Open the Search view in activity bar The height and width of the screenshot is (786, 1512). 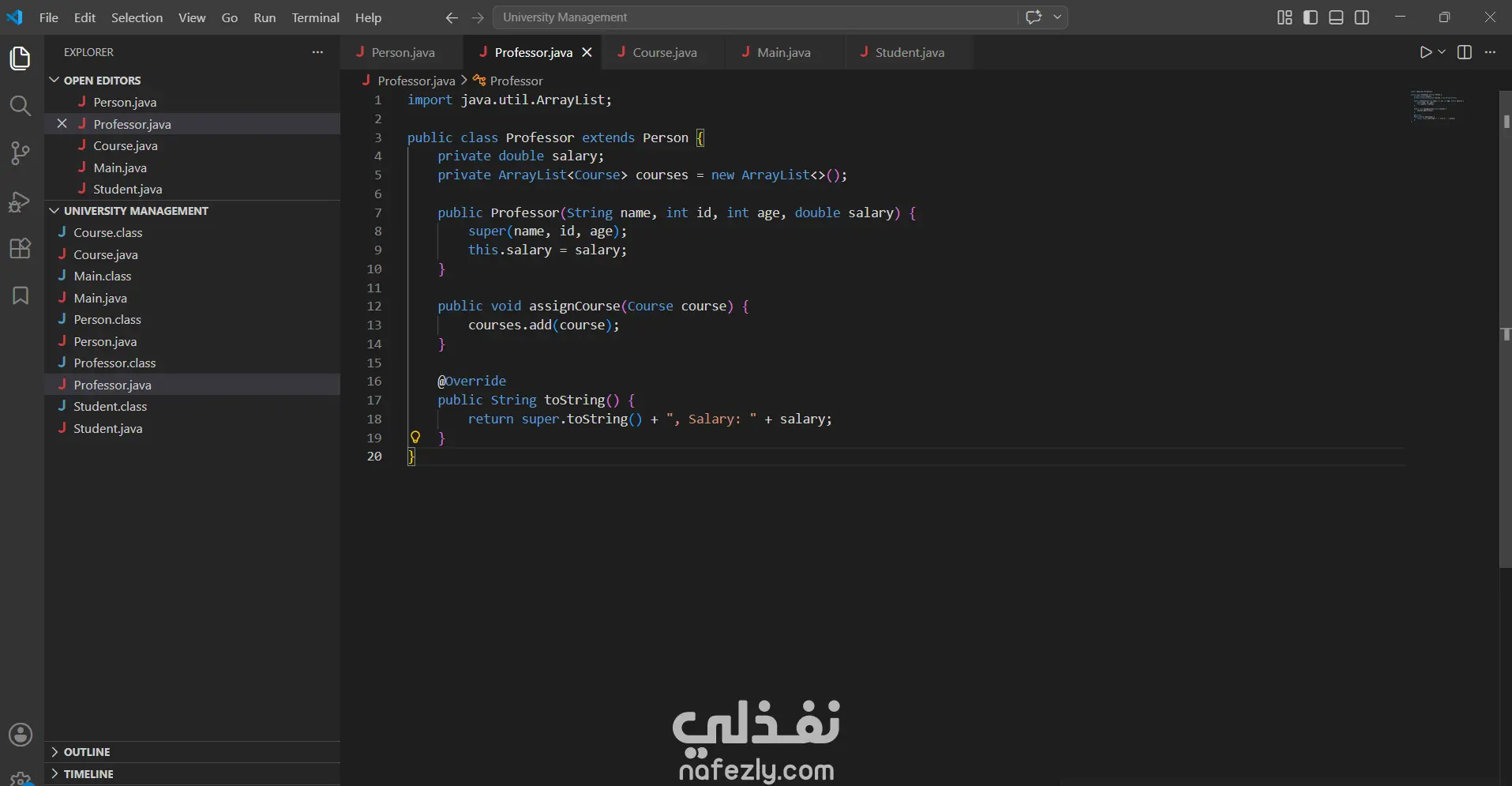click(x=21, y=106)
